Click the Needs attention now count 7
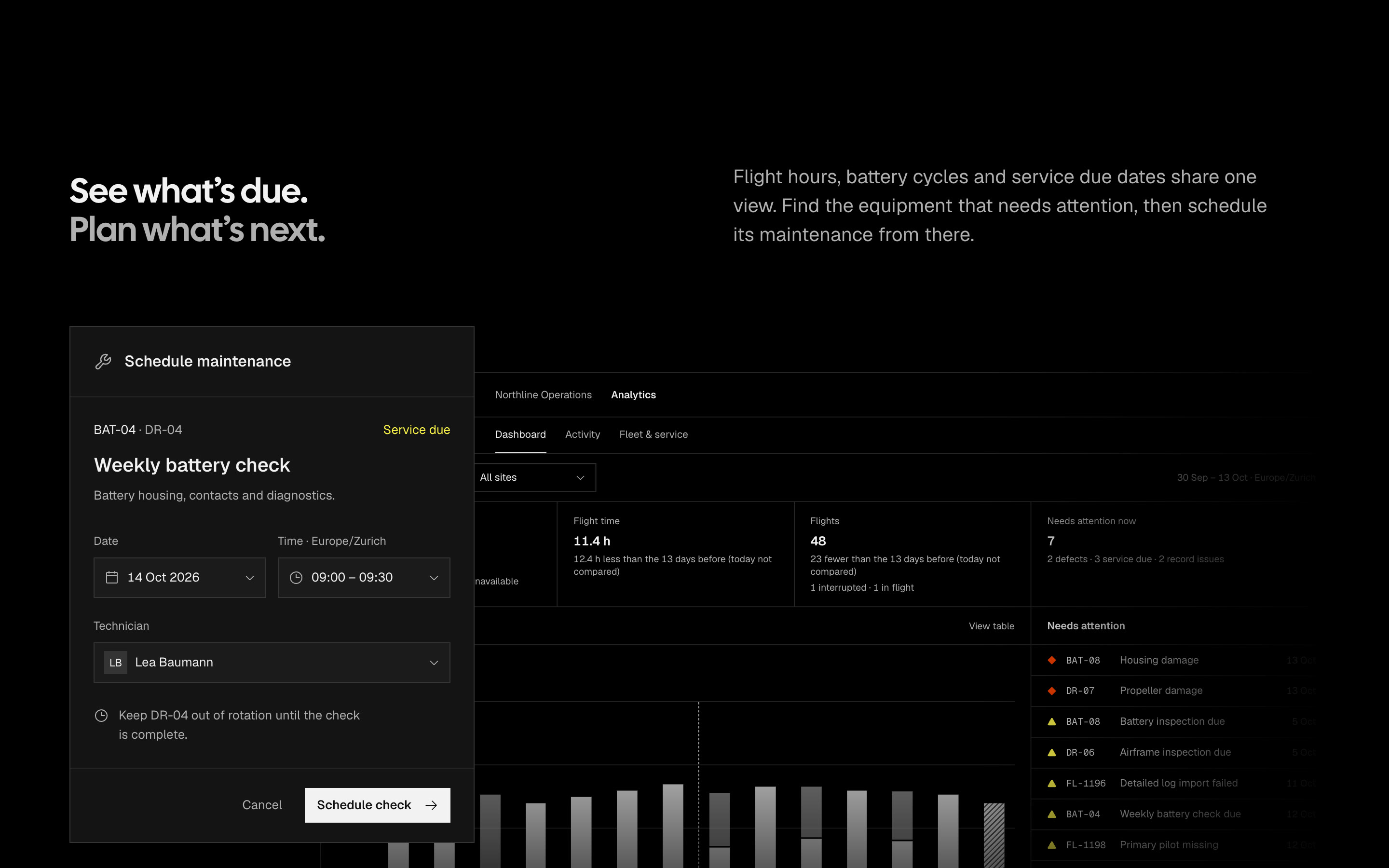The width and height of the screenshot is (1389, 868). click(1051, 542)
